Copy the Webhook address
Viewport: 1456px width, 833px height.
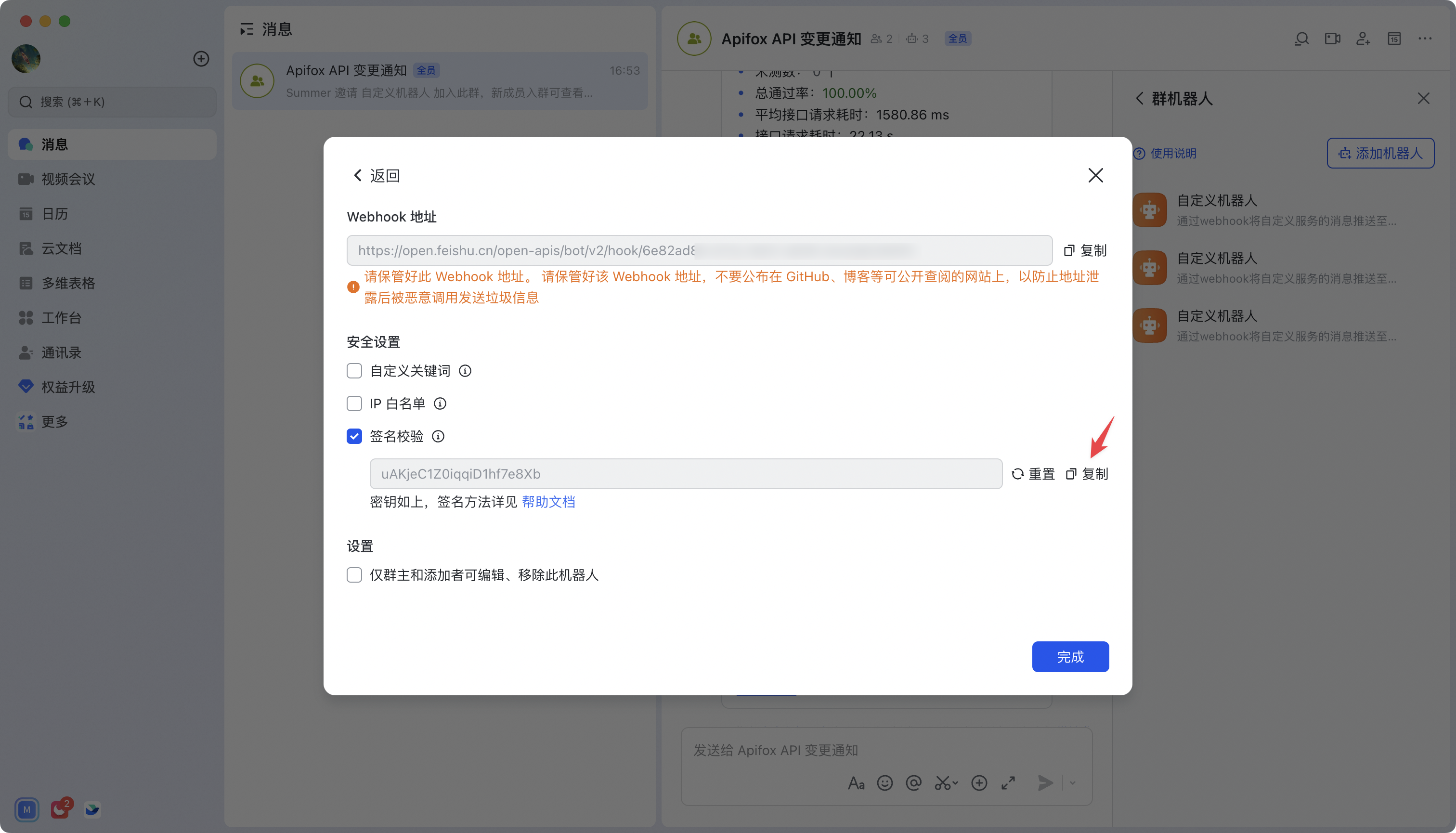click(1085, 250)
